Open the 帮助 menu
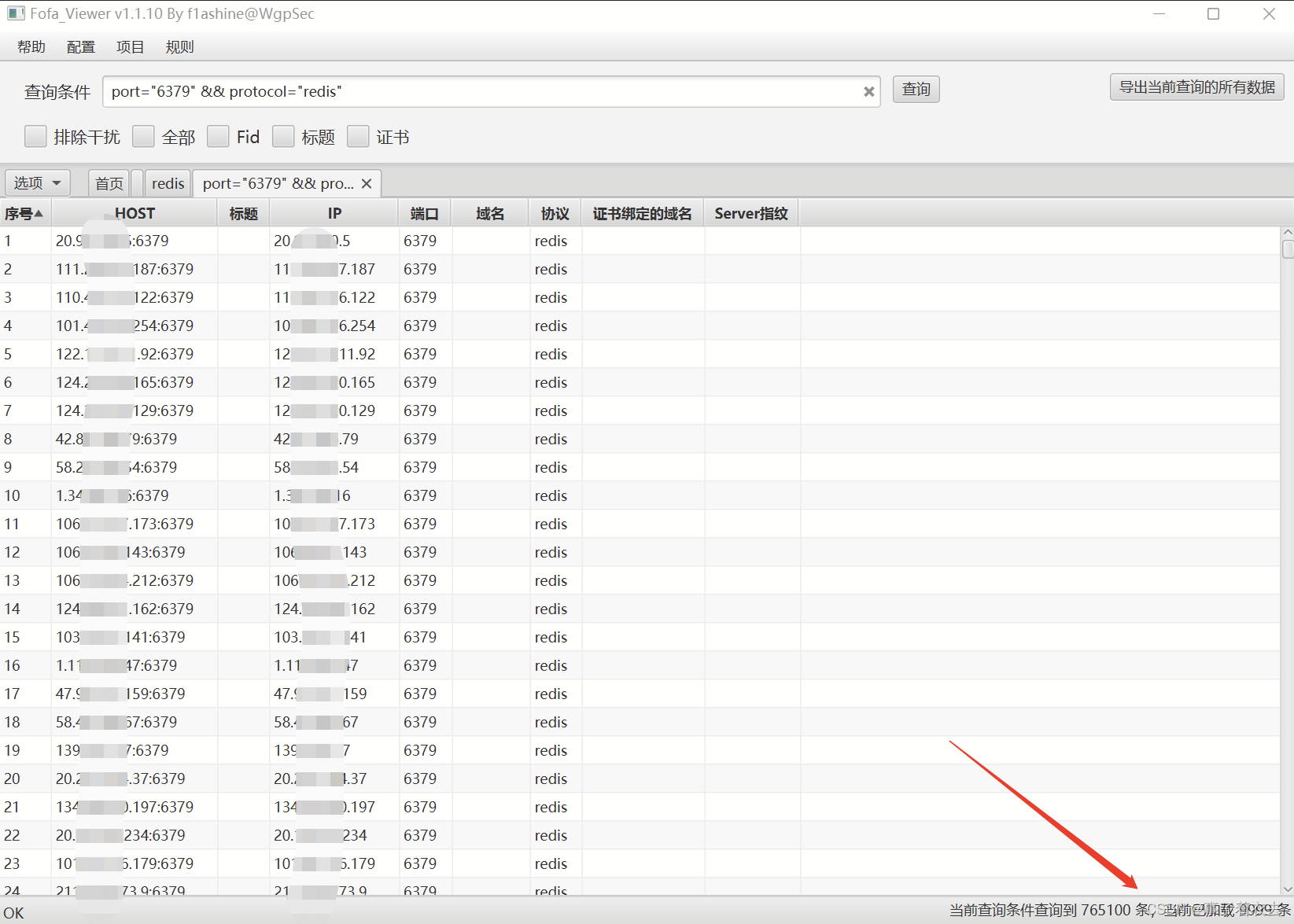The height and width of the screenshot is (924, 1294). point(31,46)
